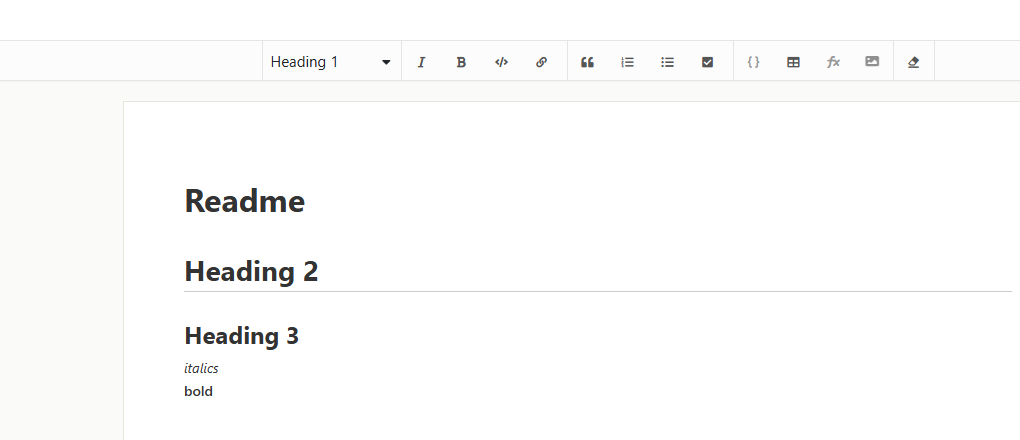Insert a checkbox task list
The width and height of the screenshot is (1020, 440).
[x=708, y=62]
